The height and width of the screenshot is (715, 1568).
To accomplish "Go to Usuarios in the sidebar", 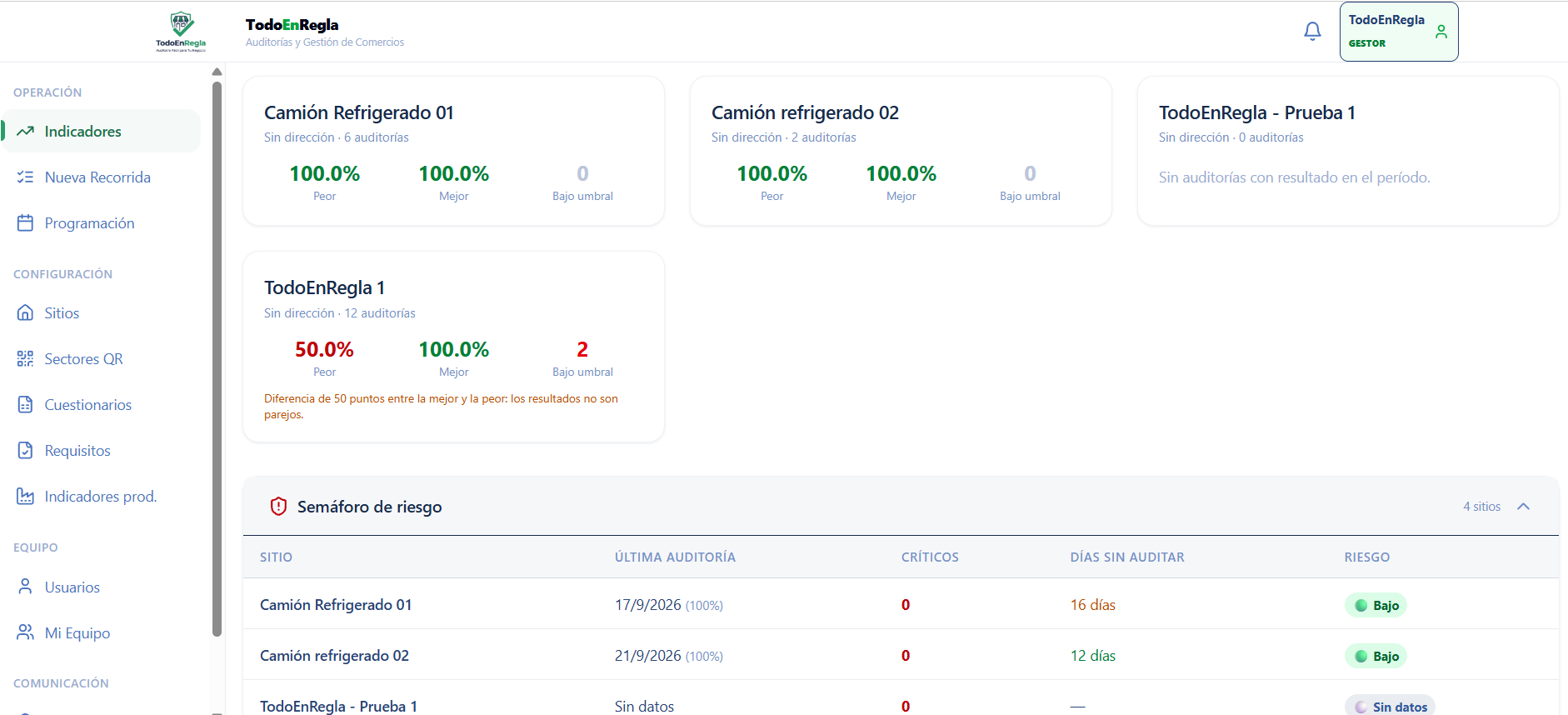I will pos(101,587).
